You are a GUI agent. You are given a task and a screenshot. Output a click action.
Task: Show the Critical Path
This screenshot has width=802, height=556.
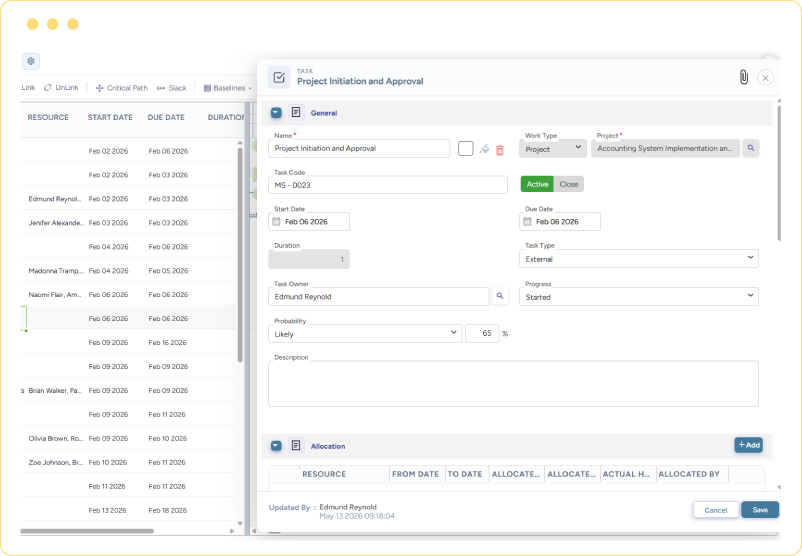point(122,88)
